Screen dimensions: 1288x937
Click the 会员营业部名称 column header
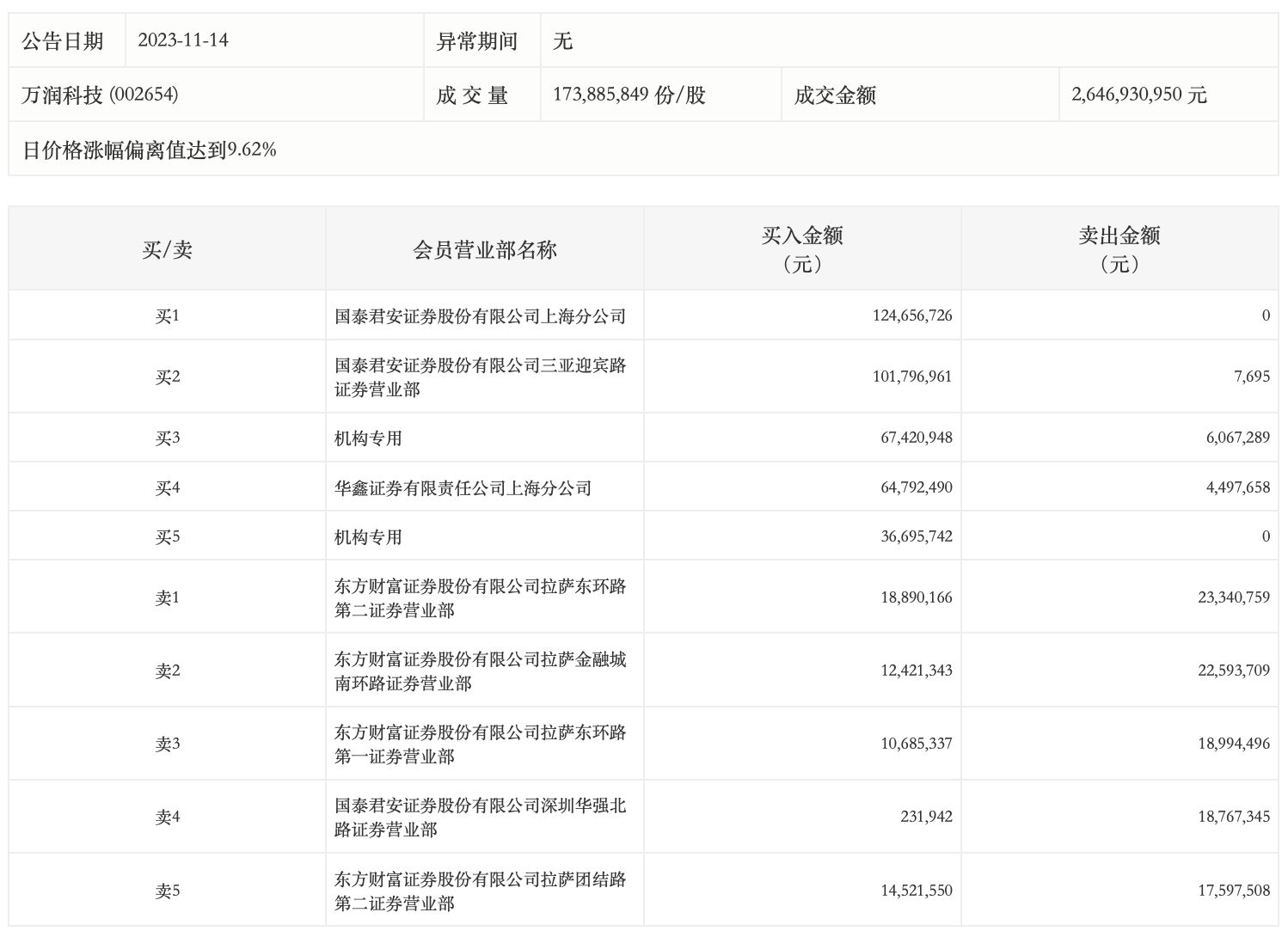tap(484, 249)
